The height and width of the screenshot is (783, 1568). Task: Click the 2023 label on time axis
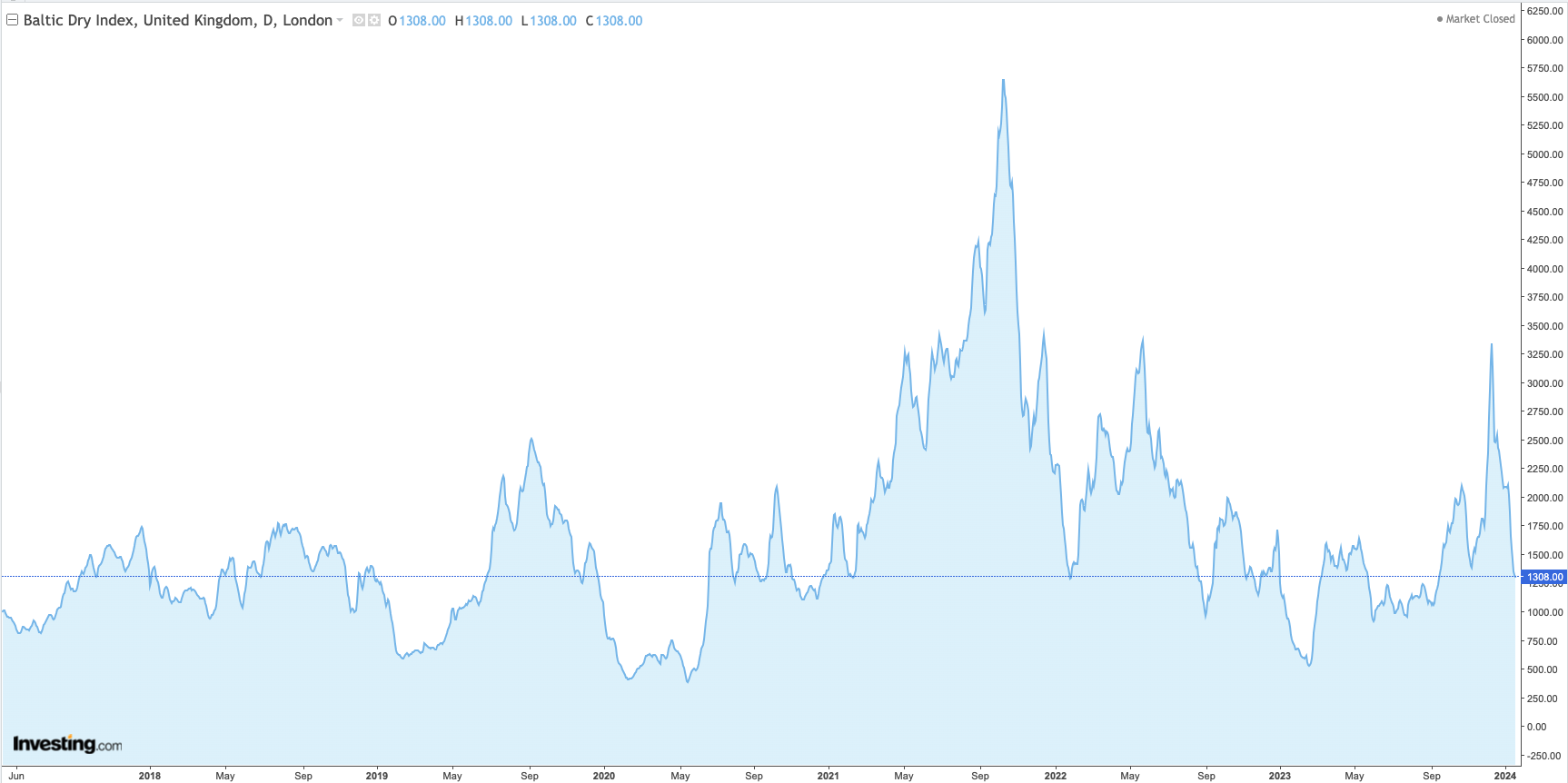(1280, 776)
